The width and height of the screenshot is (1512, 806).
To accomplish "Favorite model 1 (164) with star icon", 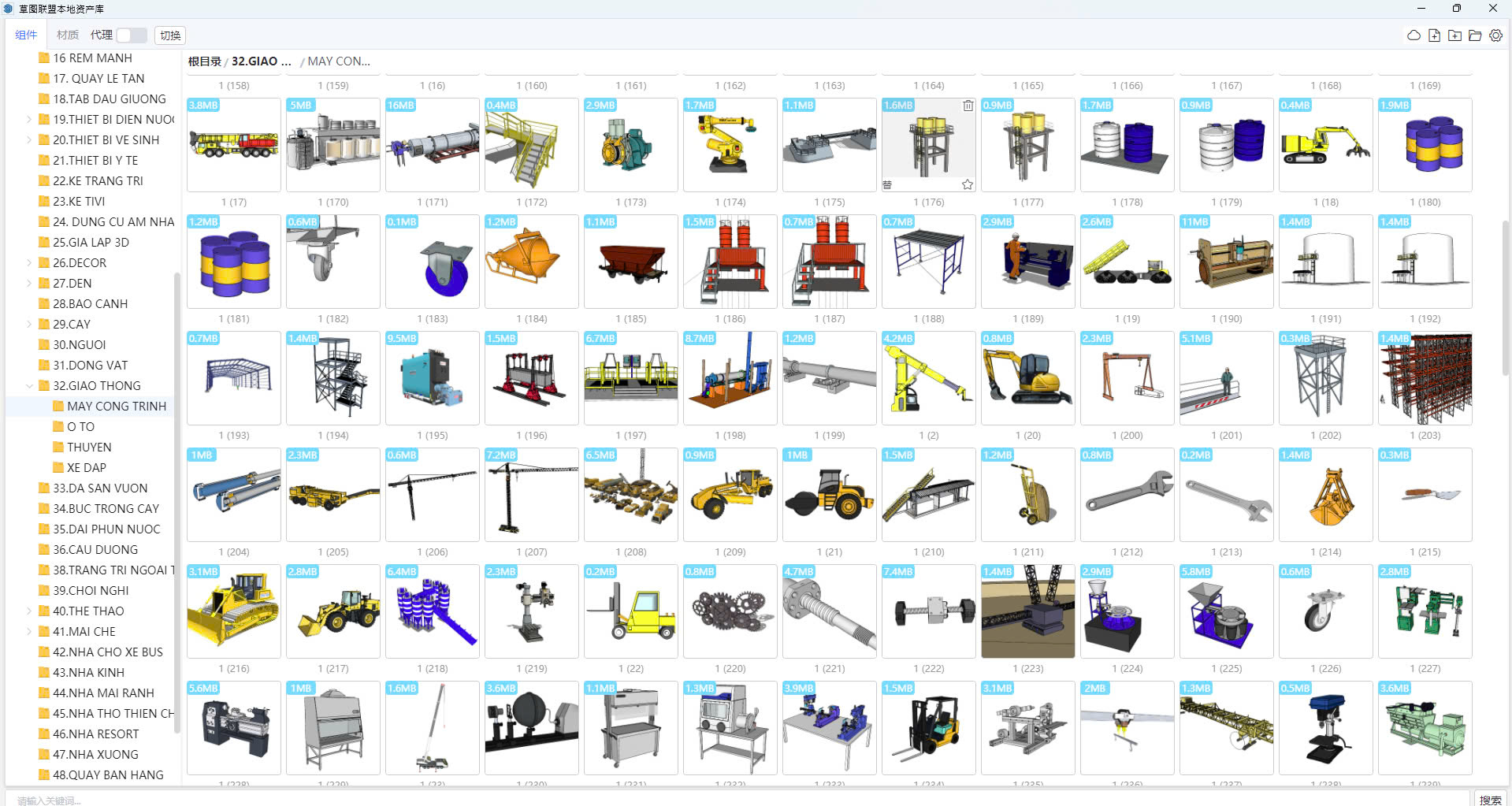I will point(968,184).
